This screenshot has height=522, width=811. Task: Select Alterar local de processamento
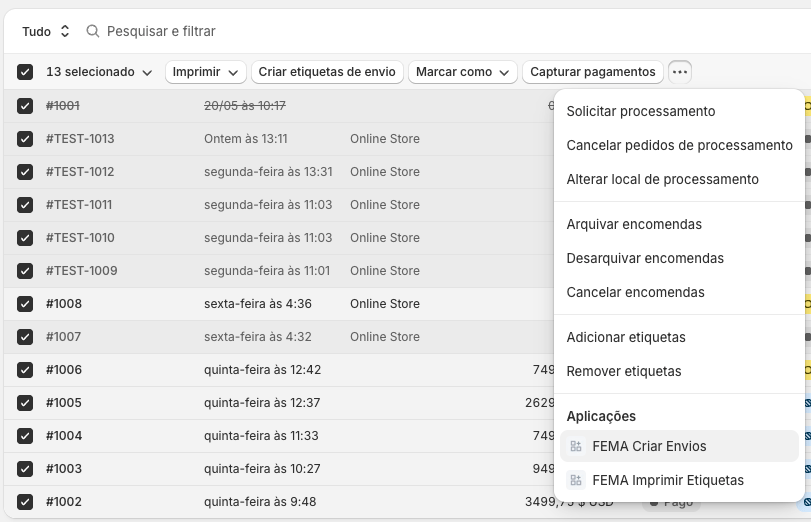pos(679,180)
